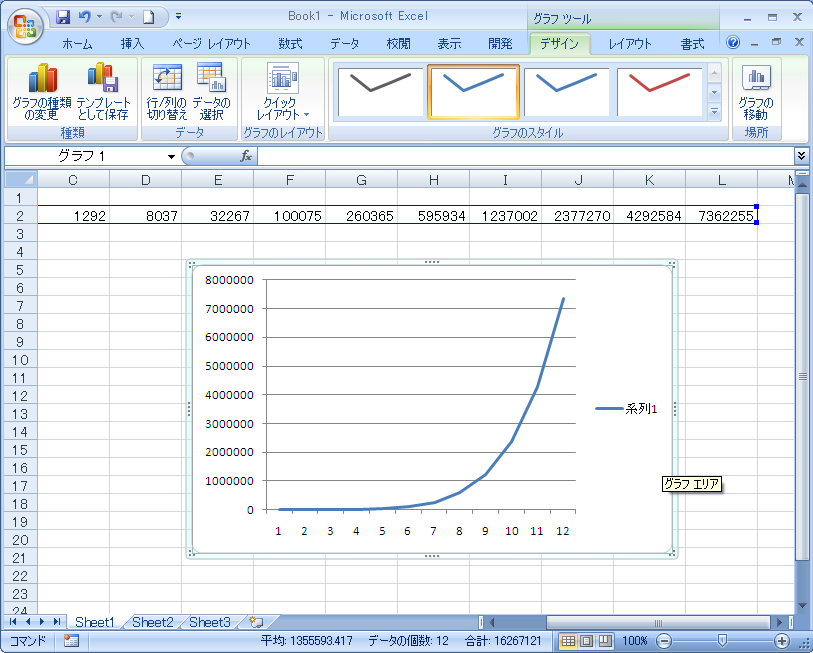The width and height of the screenshot is (813, 653).
Task: Select normal view button in status bar
Action: click(x=568, y=640)
